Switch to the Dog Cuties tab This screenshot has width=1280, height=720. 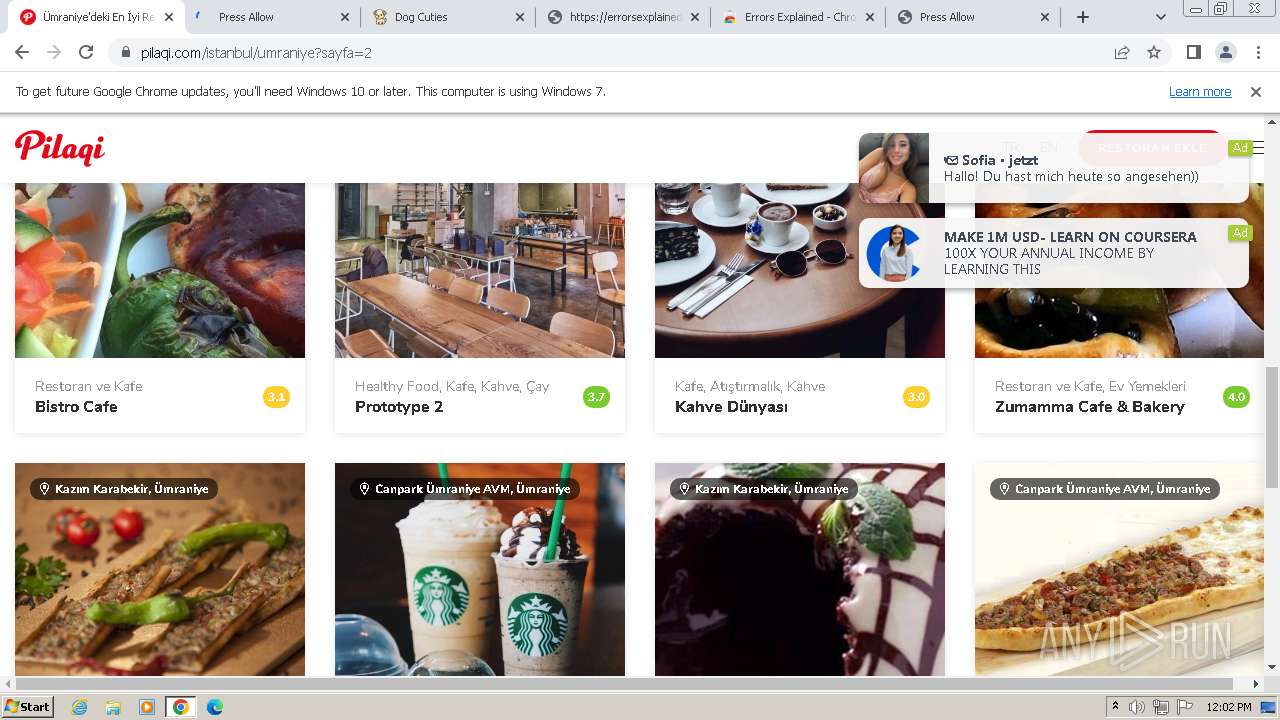click(448, 17)
